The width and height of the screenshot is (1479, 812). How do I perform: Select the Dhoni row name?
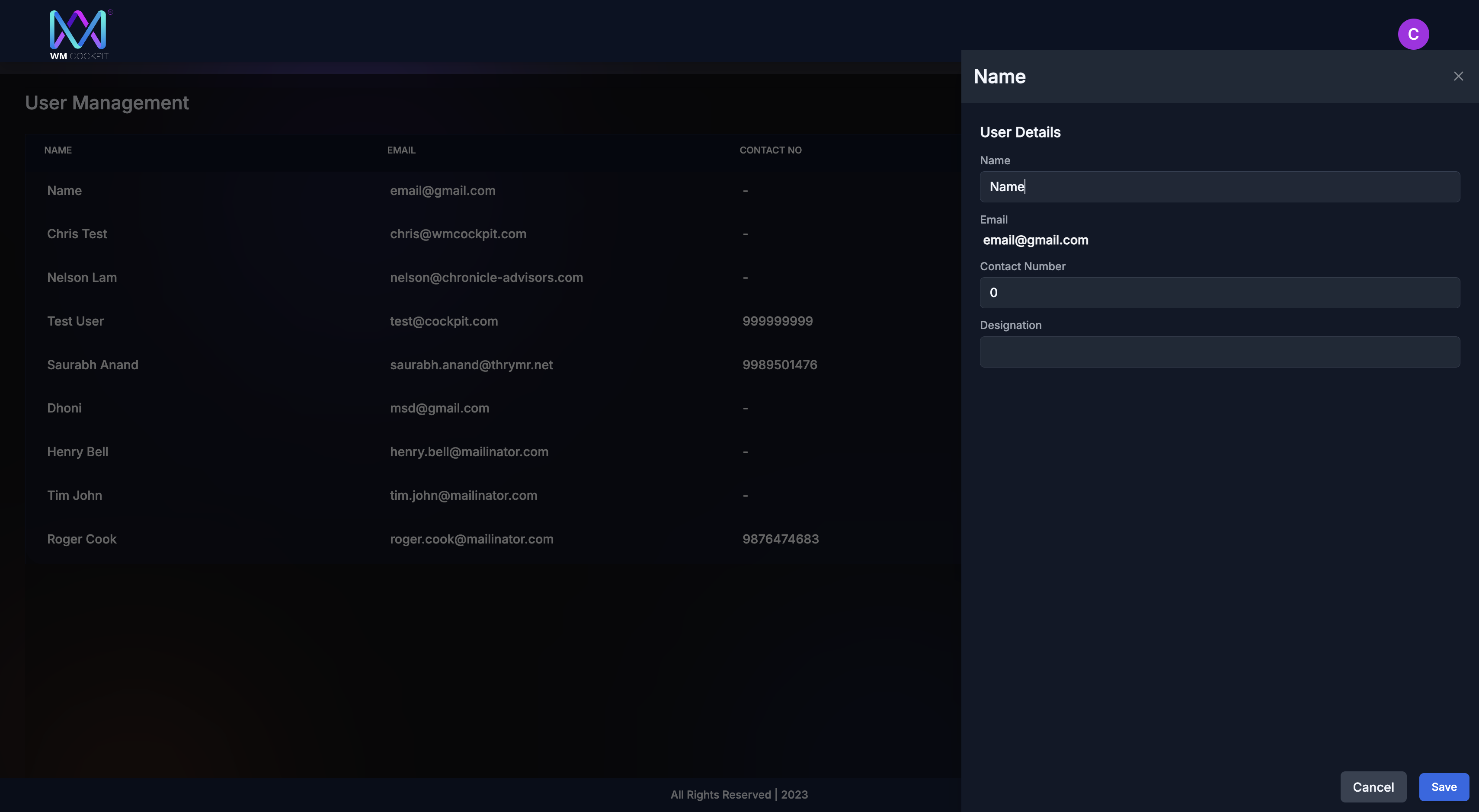[x=64, y=408]
